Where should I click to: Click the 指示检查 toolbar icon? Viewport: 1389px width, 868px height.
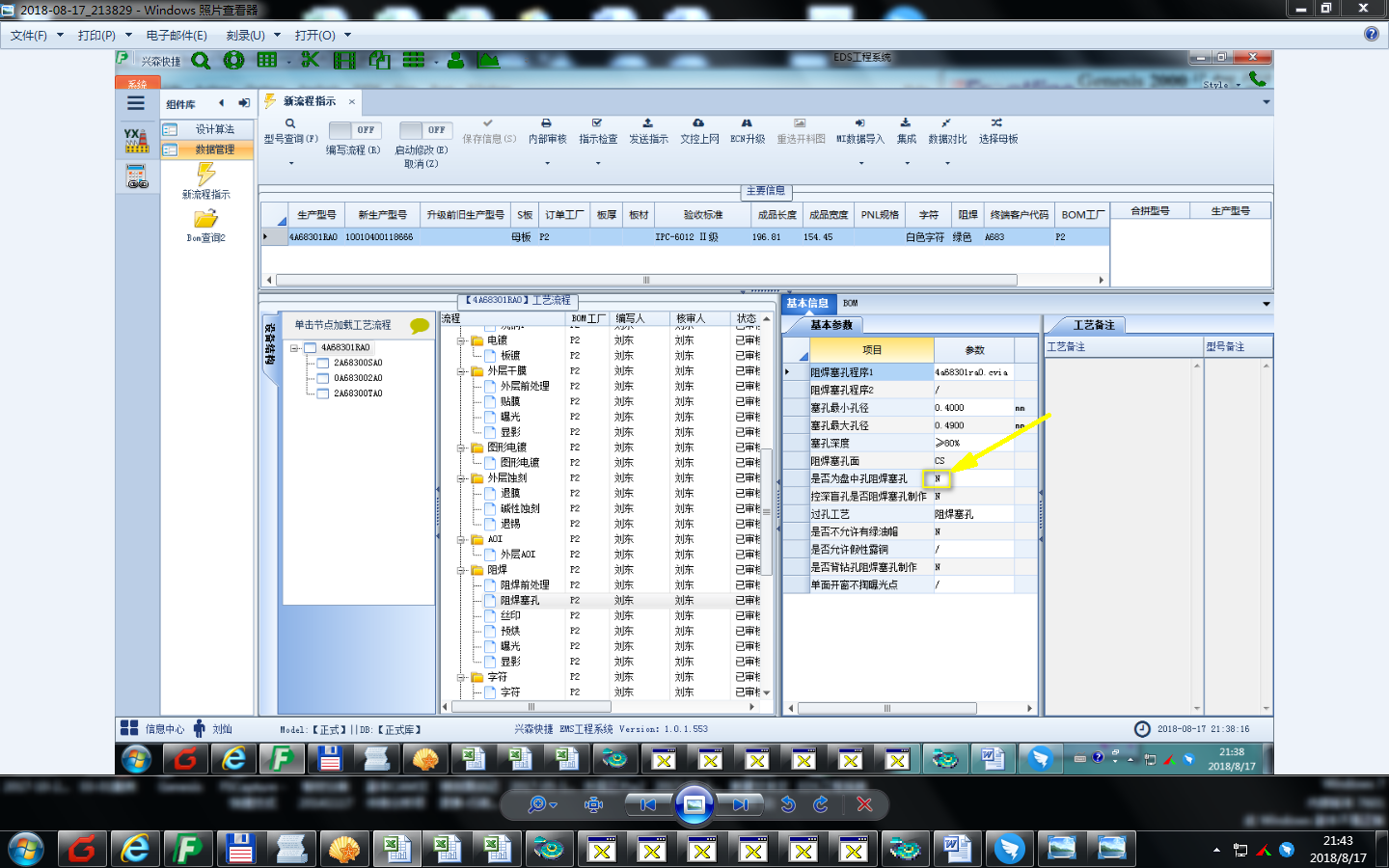click(597, 123)
